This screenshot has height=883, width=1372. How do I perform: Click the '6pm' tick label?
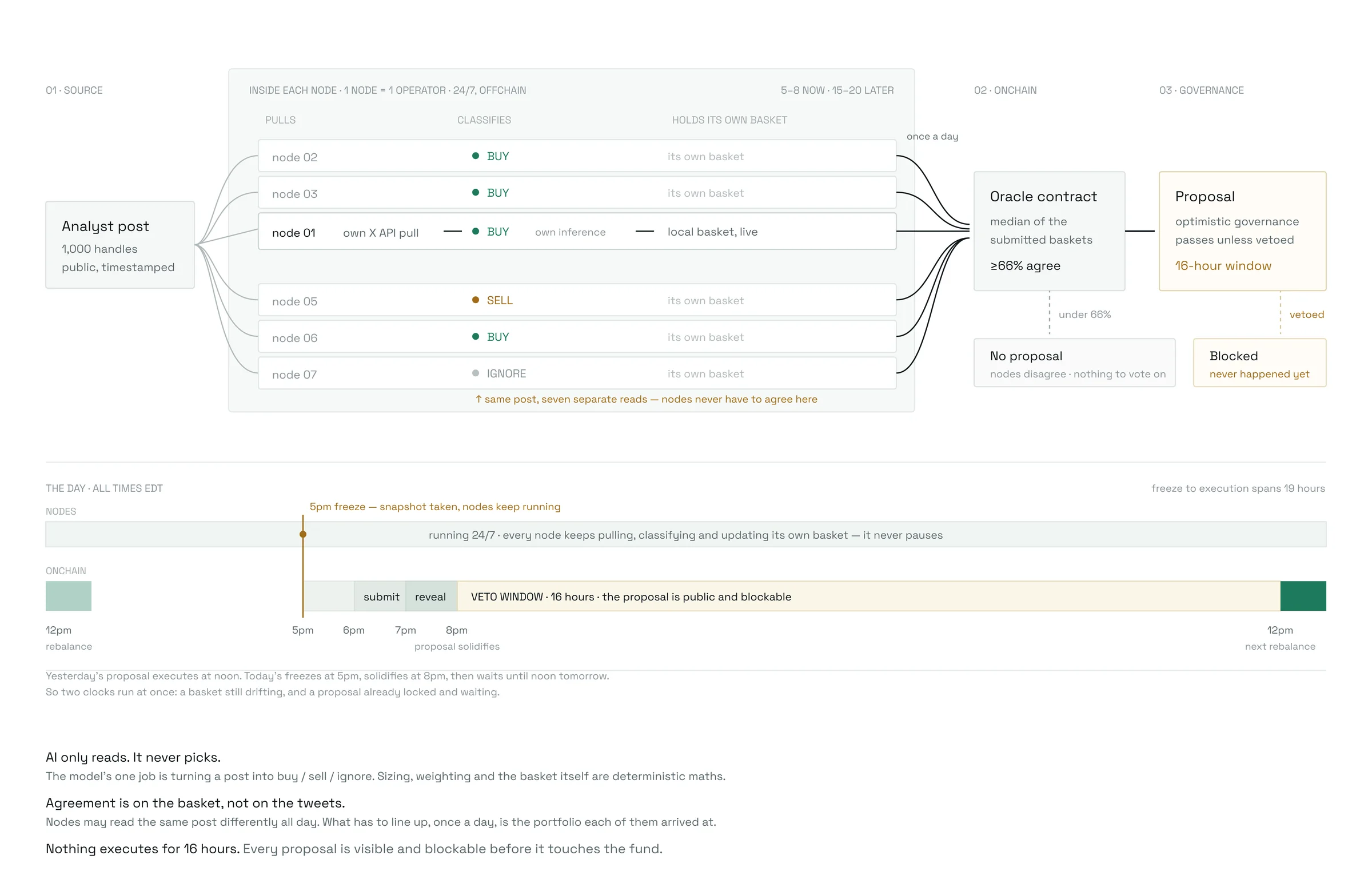[x=354, y=630]
